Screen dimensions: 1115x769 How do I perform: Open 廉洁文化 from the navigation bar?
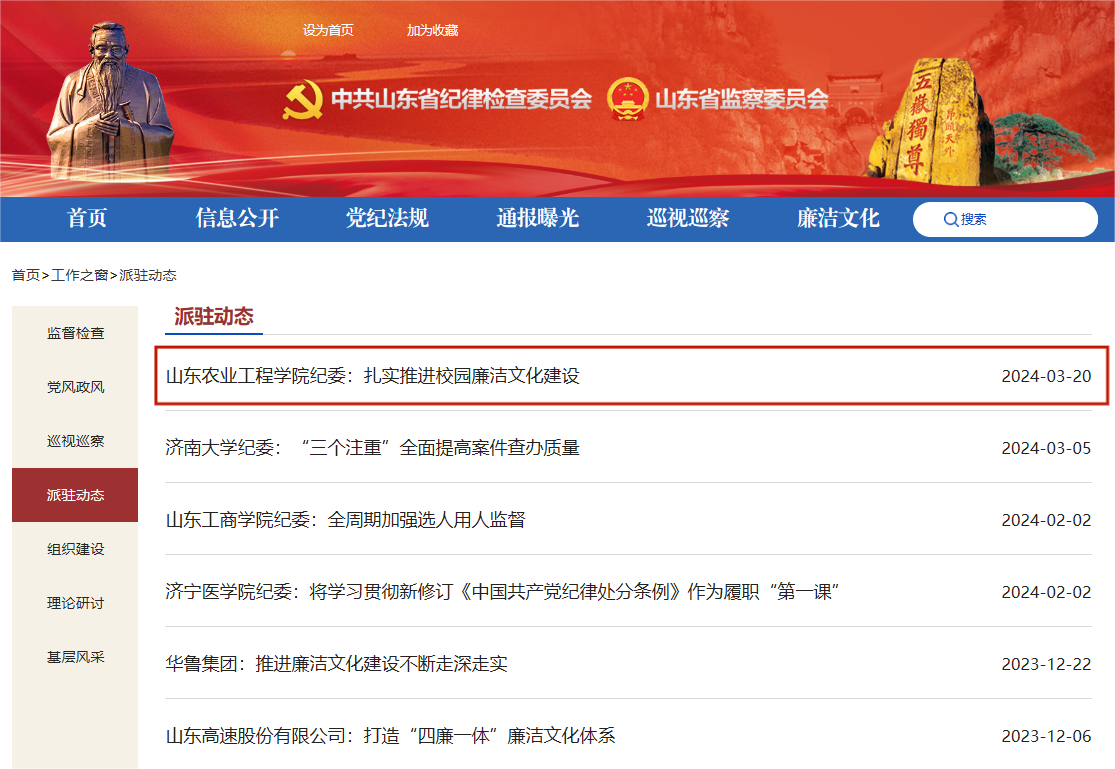[x=838, y=219]
